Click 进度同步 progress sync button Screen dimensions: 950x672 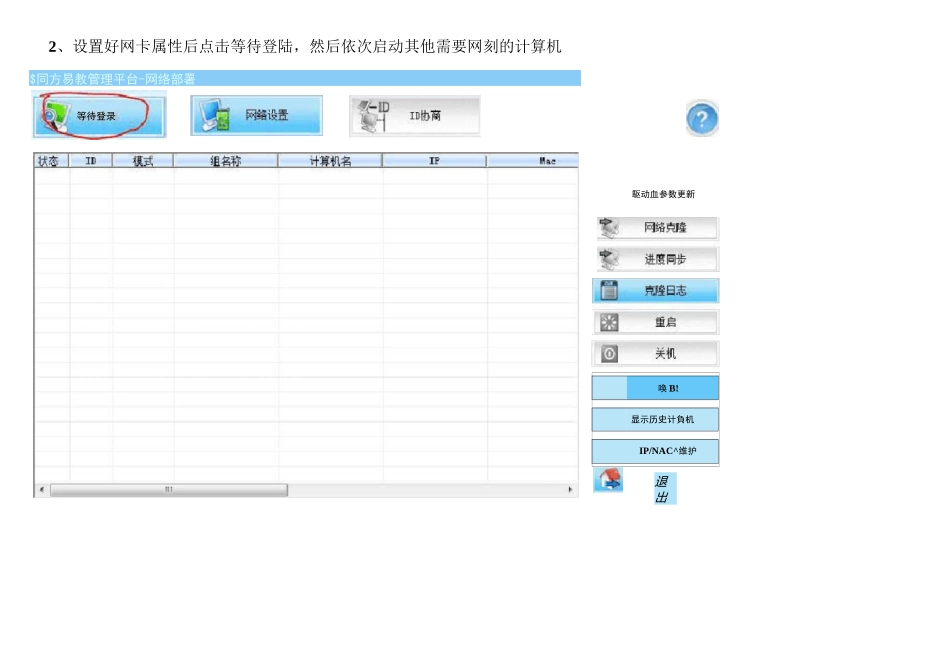[657, 259]
